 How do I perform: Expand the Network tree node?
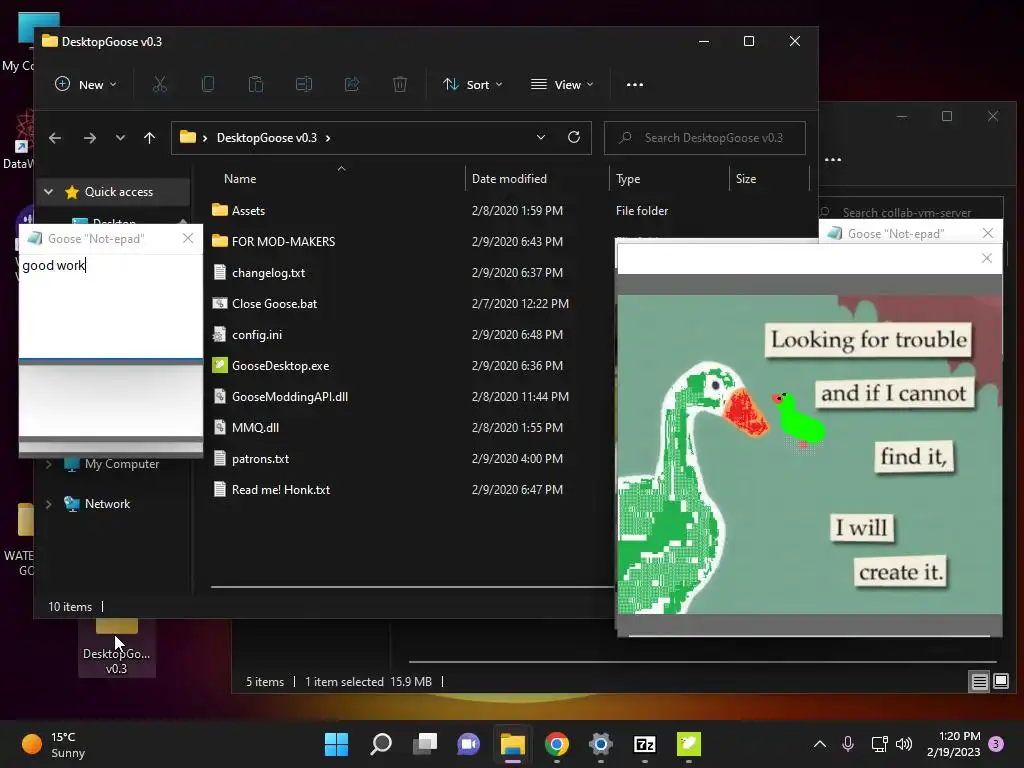(x=48, y=504)
